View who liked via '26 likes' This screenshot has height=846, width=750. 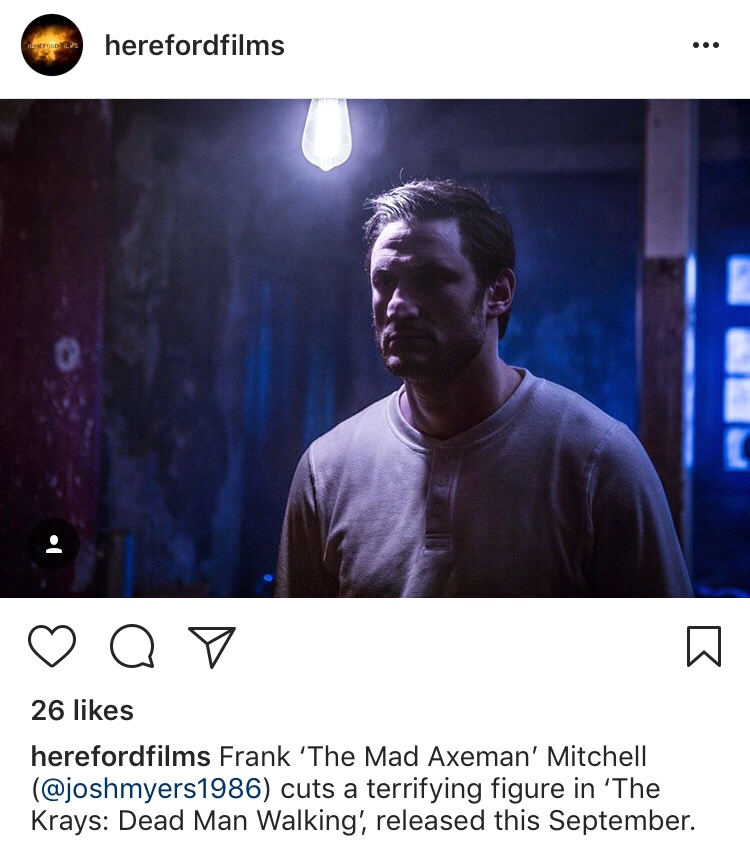82,710
